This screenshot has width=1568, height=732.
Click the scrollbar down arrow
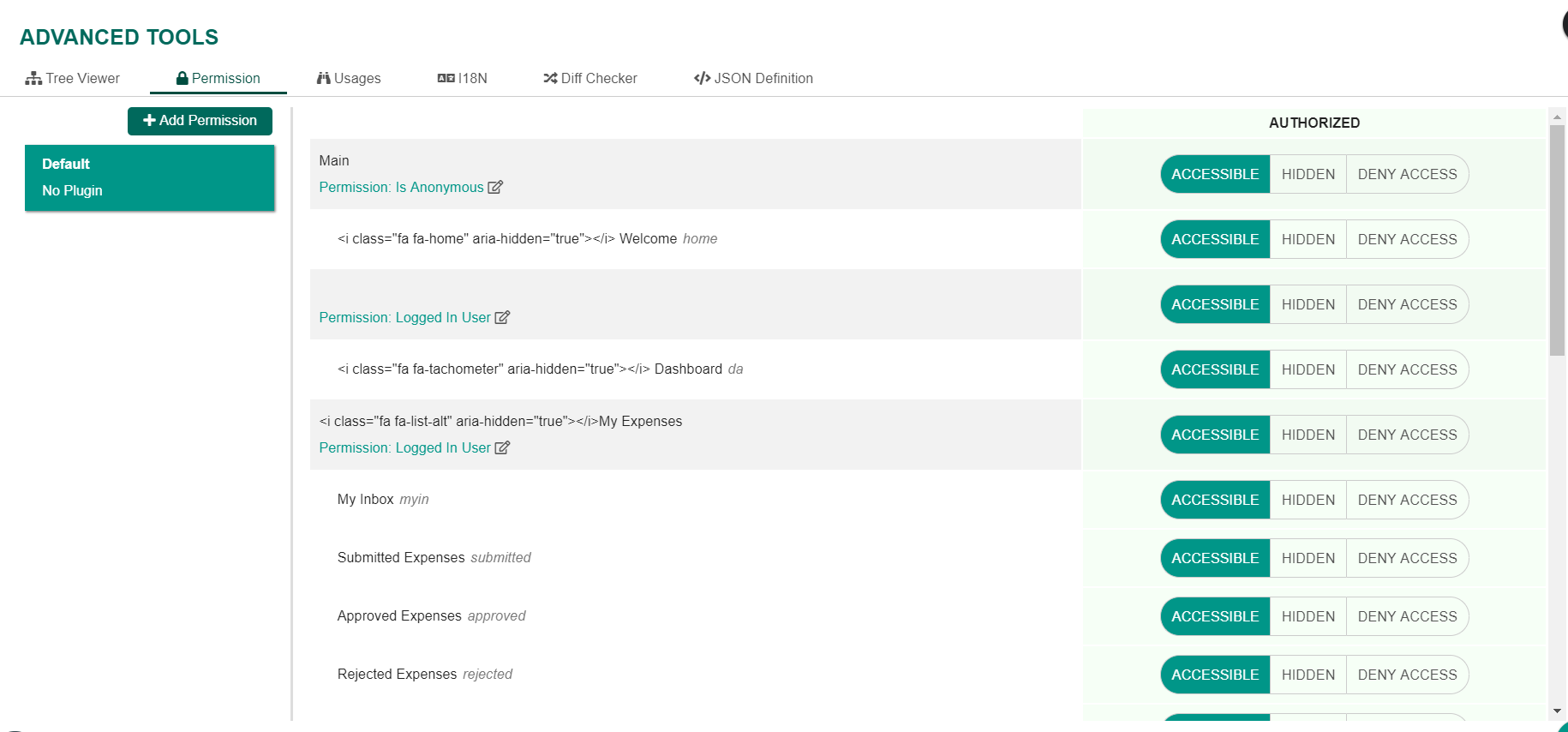click(x=1557, y=711)
